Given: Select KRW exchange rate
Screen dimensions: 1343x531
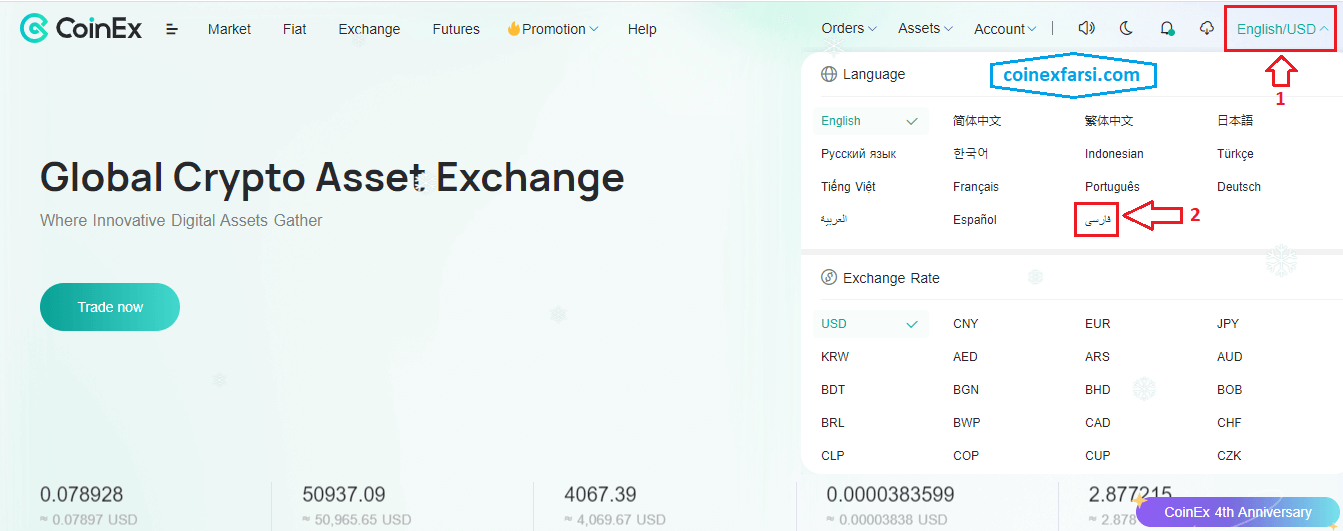Looking at the screenshot, I should [x=835, y=357].
